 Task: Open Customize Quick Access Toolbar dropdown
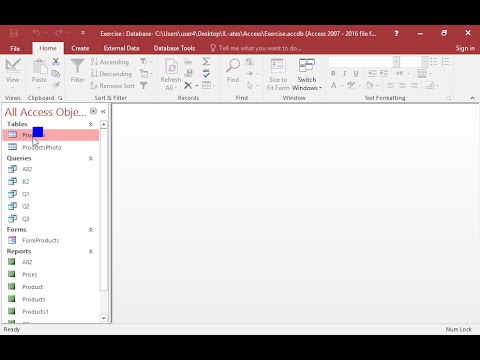click(x=83, y=33)
